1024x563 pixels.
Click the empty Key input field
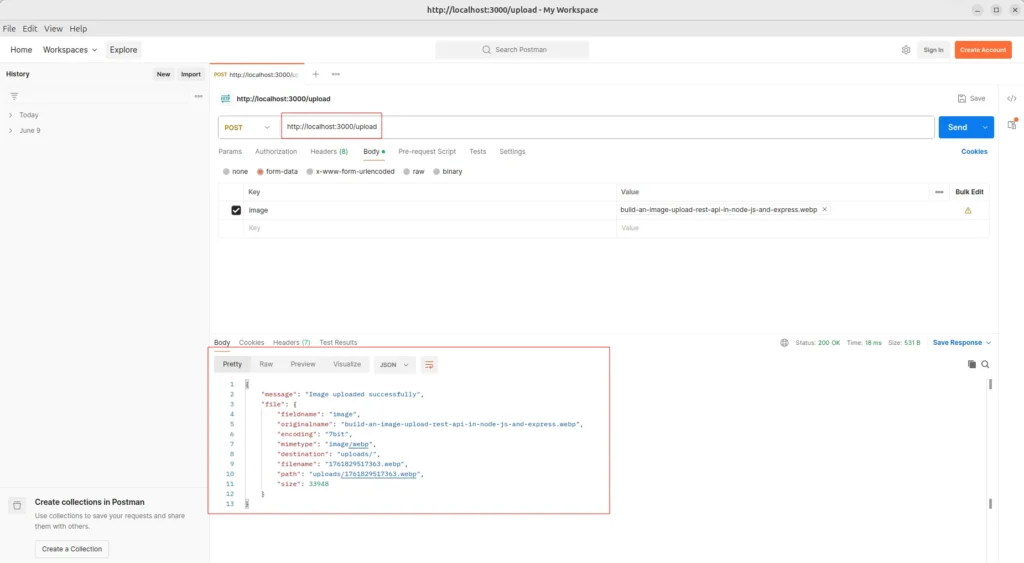tap(430, 228)
